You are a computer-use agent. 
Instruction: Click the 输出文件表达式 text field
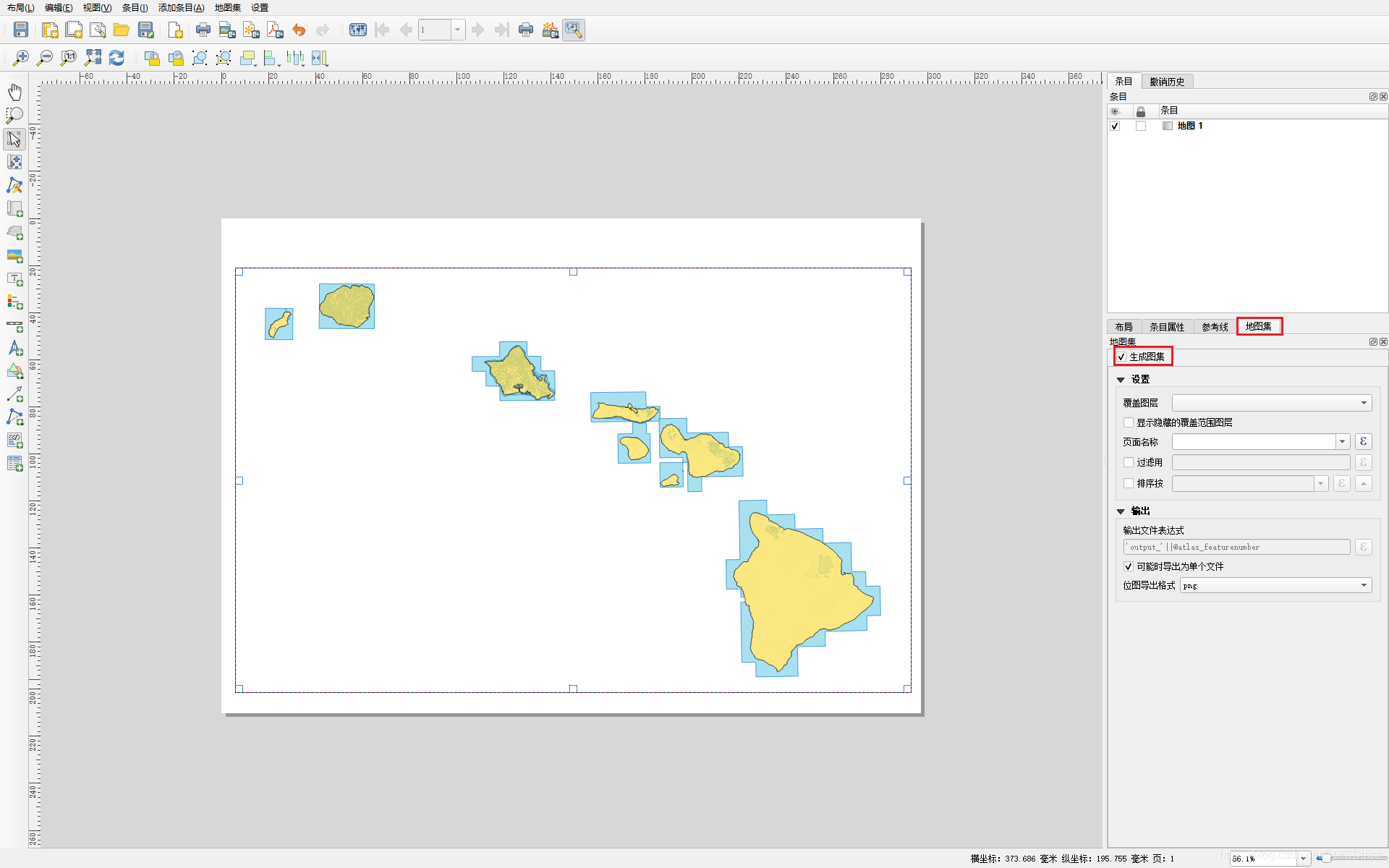[x=1236, y=548]
